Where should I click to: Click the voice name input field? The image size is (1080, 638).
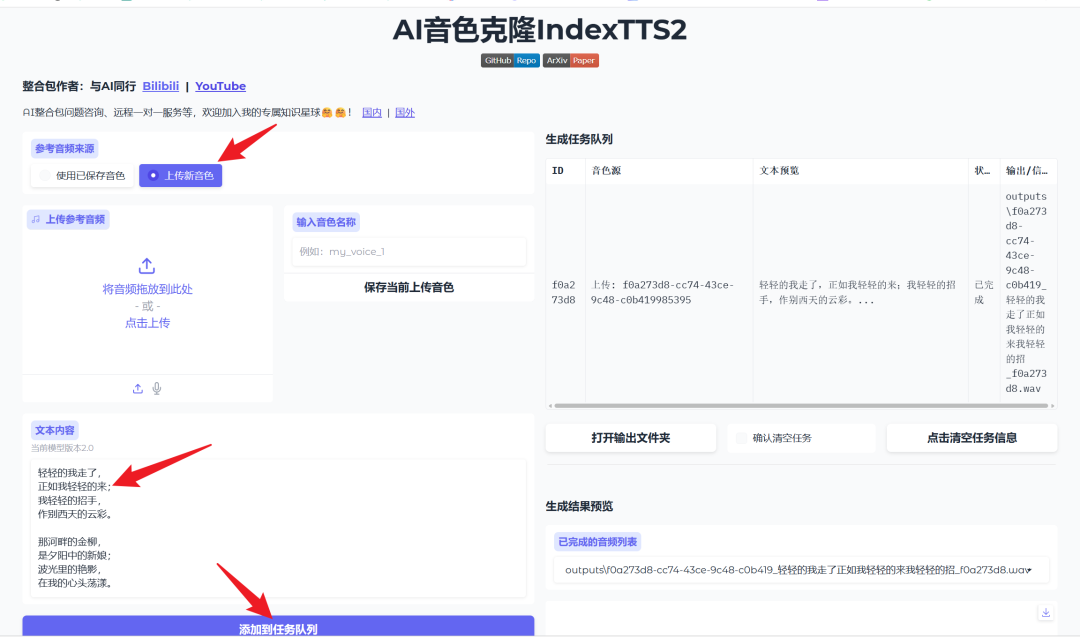[x=407, y=251]
